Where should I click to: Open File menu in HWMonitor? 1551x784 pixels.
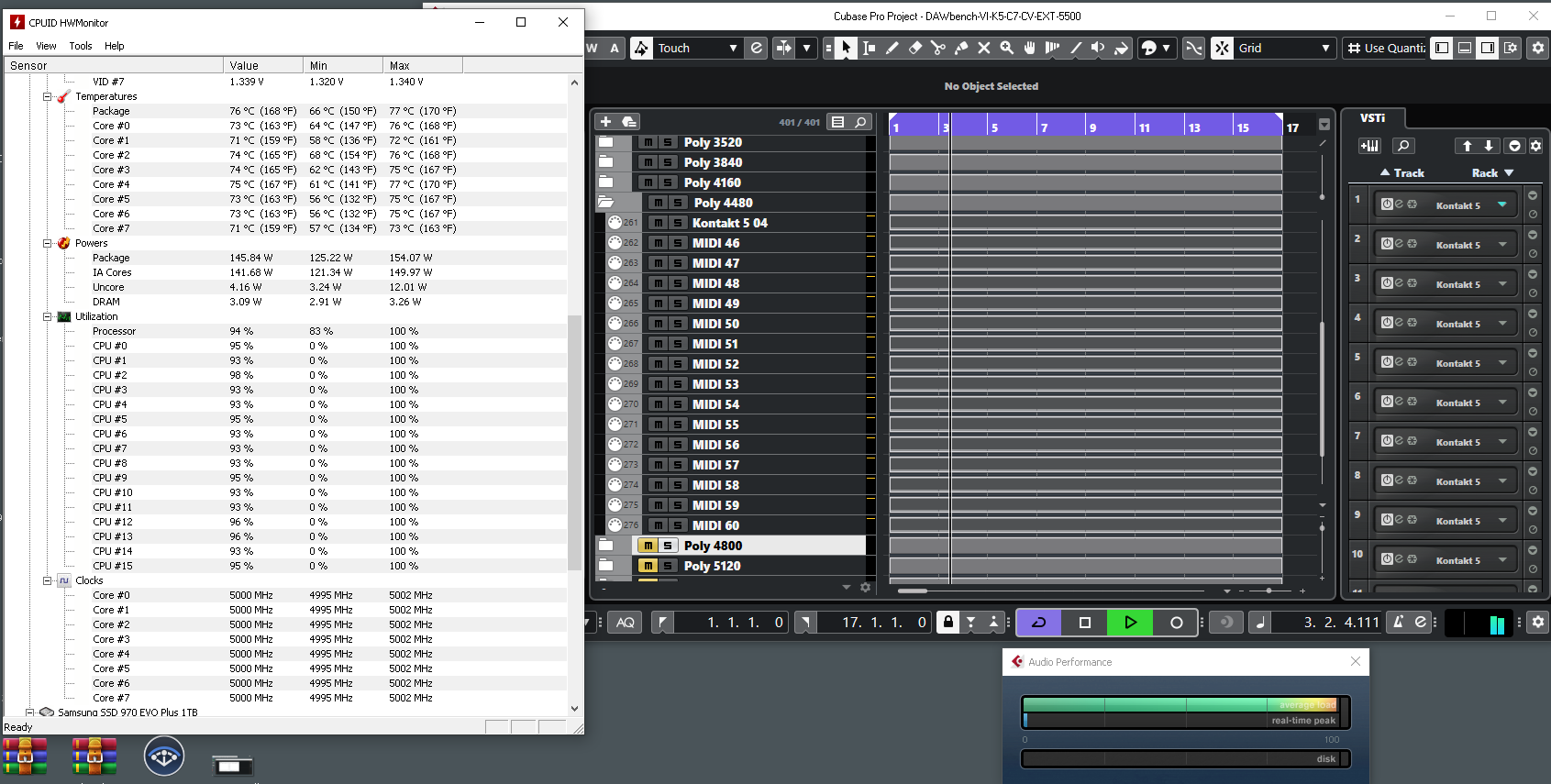(x=16, y=46)
